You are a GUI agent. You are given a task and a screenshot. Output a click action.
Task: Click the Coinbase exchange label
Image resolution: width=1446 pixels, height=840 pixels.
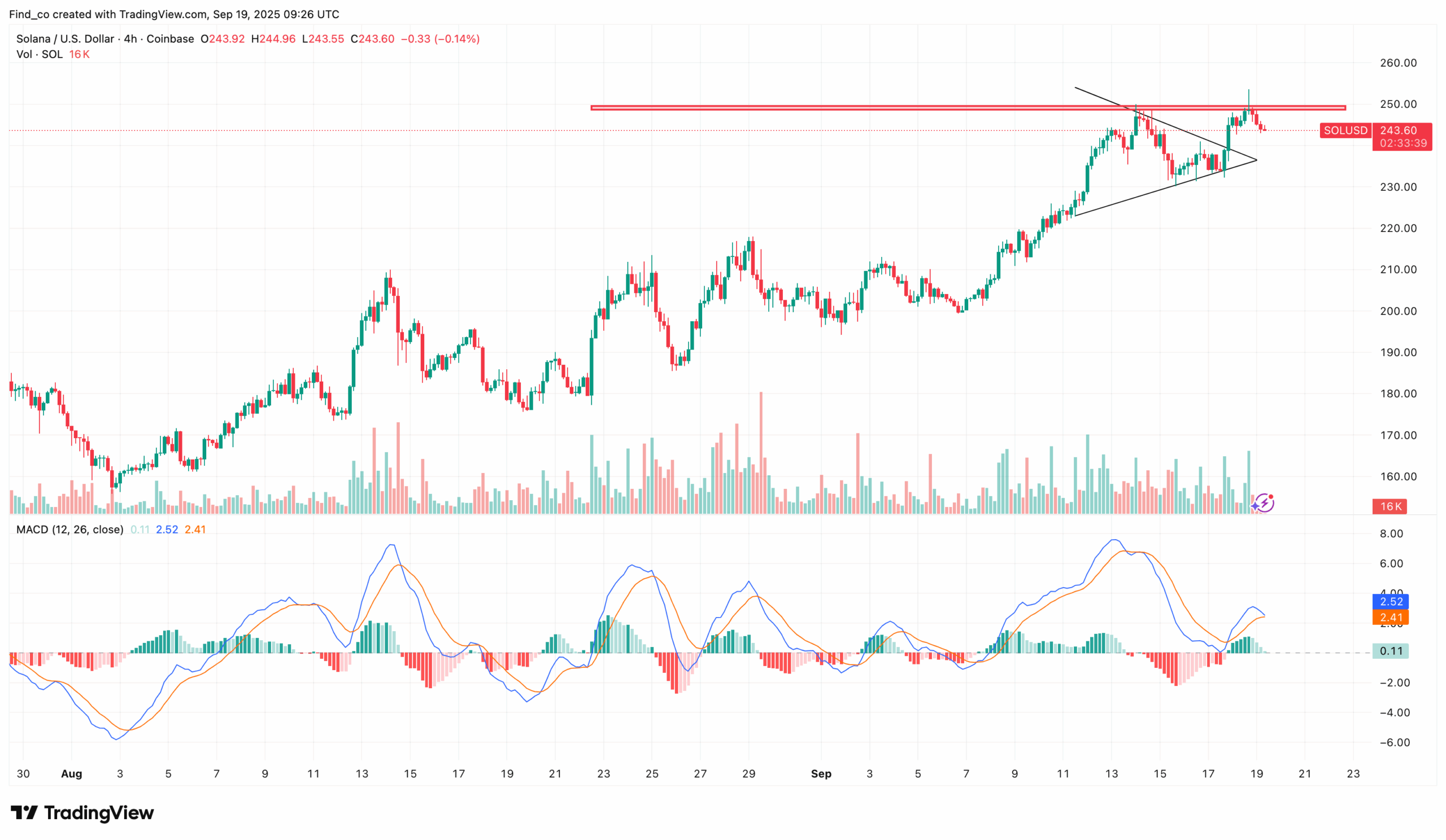pyautogui.click(x=170, y=38)
